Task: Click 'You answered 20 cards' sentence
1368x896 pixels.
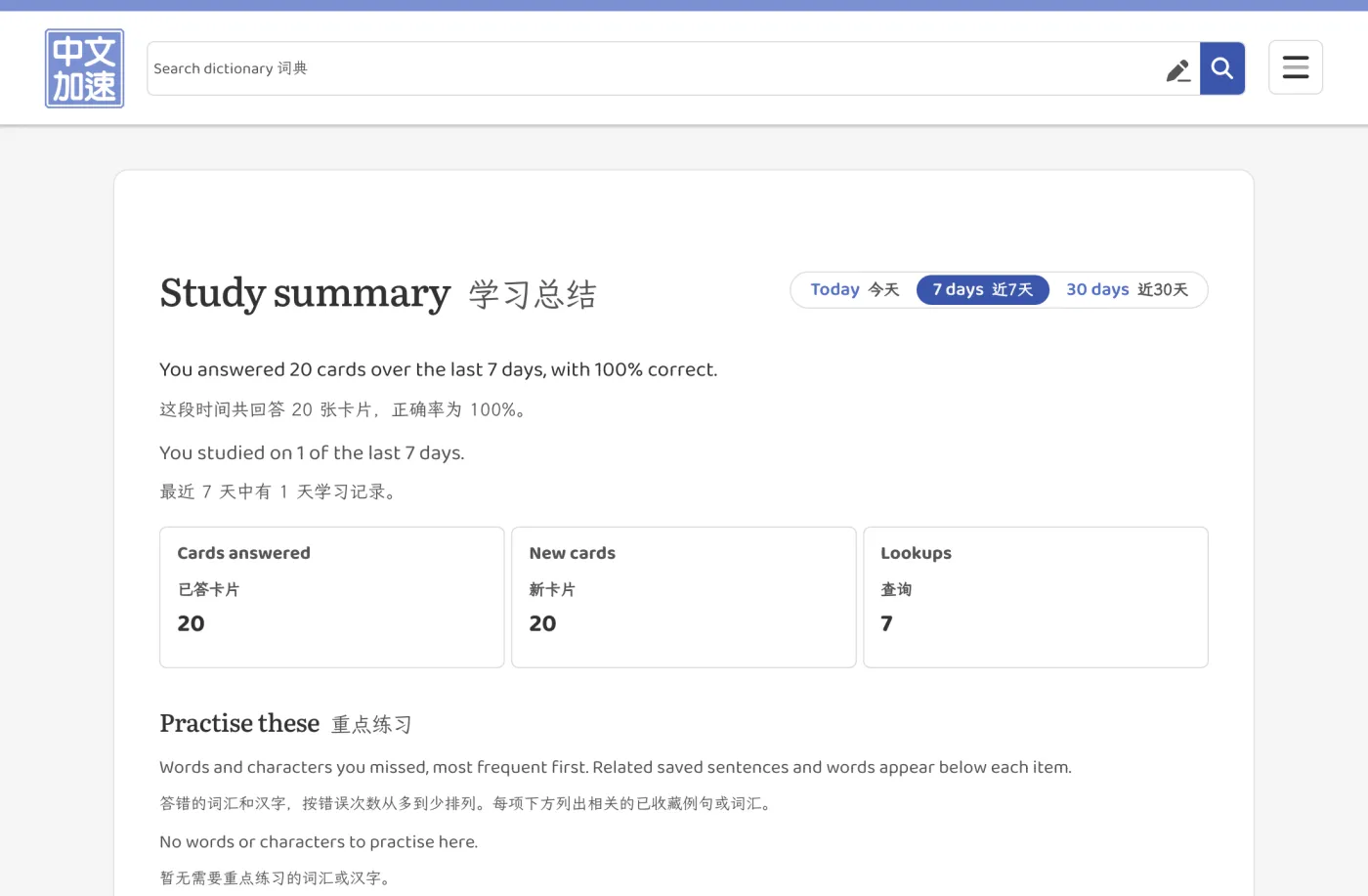Action: tap(439, 369)
